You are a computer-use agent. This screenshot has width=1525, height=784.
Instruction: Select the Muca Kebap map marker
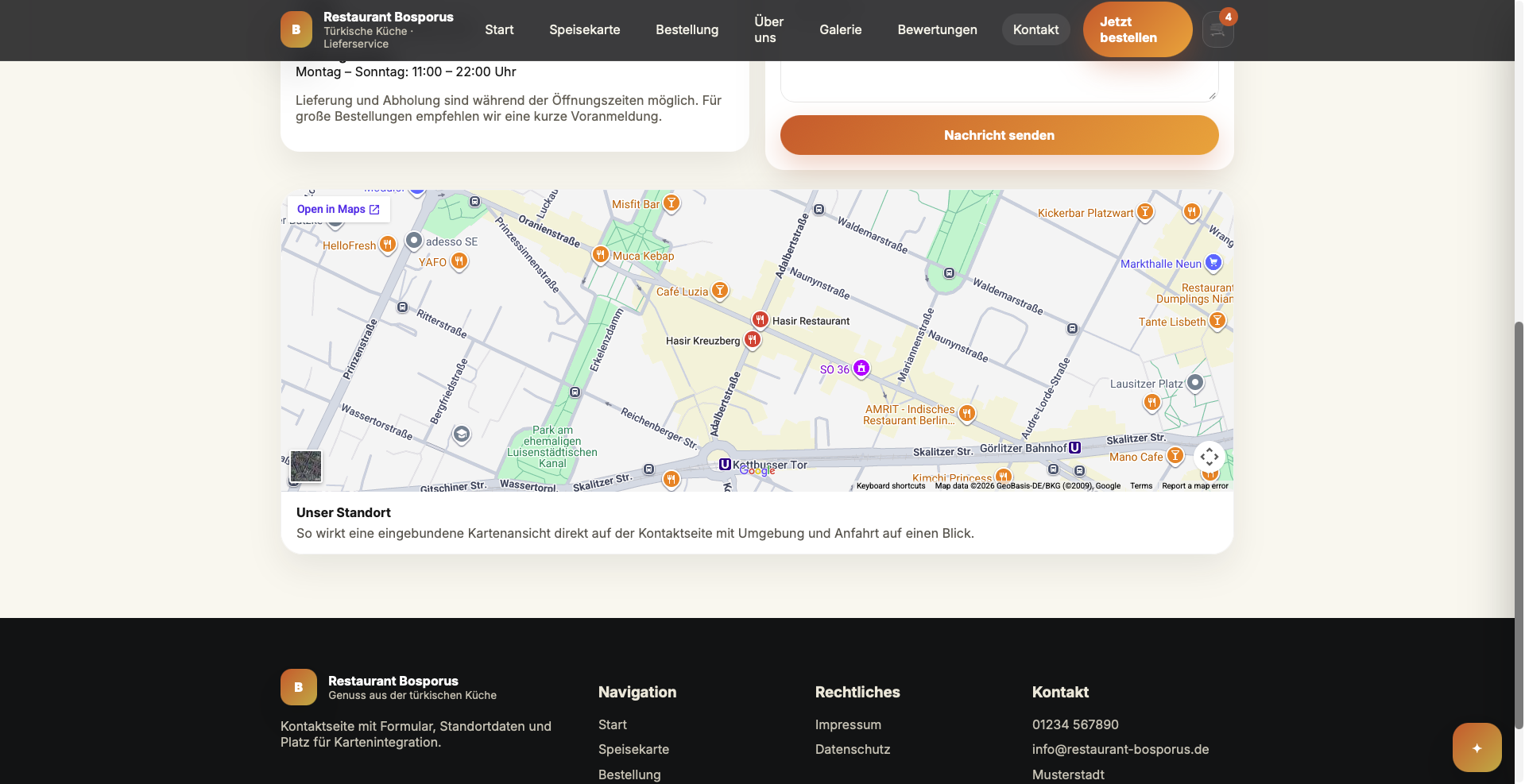(601, 255)
